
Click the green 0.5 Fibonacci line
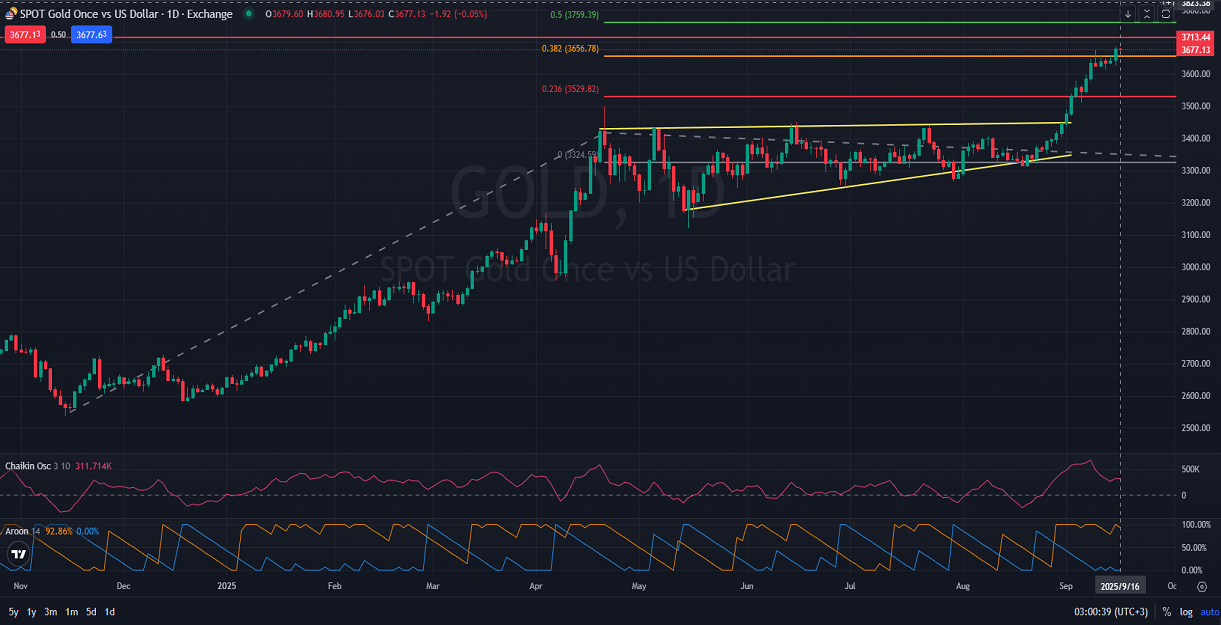890,22
